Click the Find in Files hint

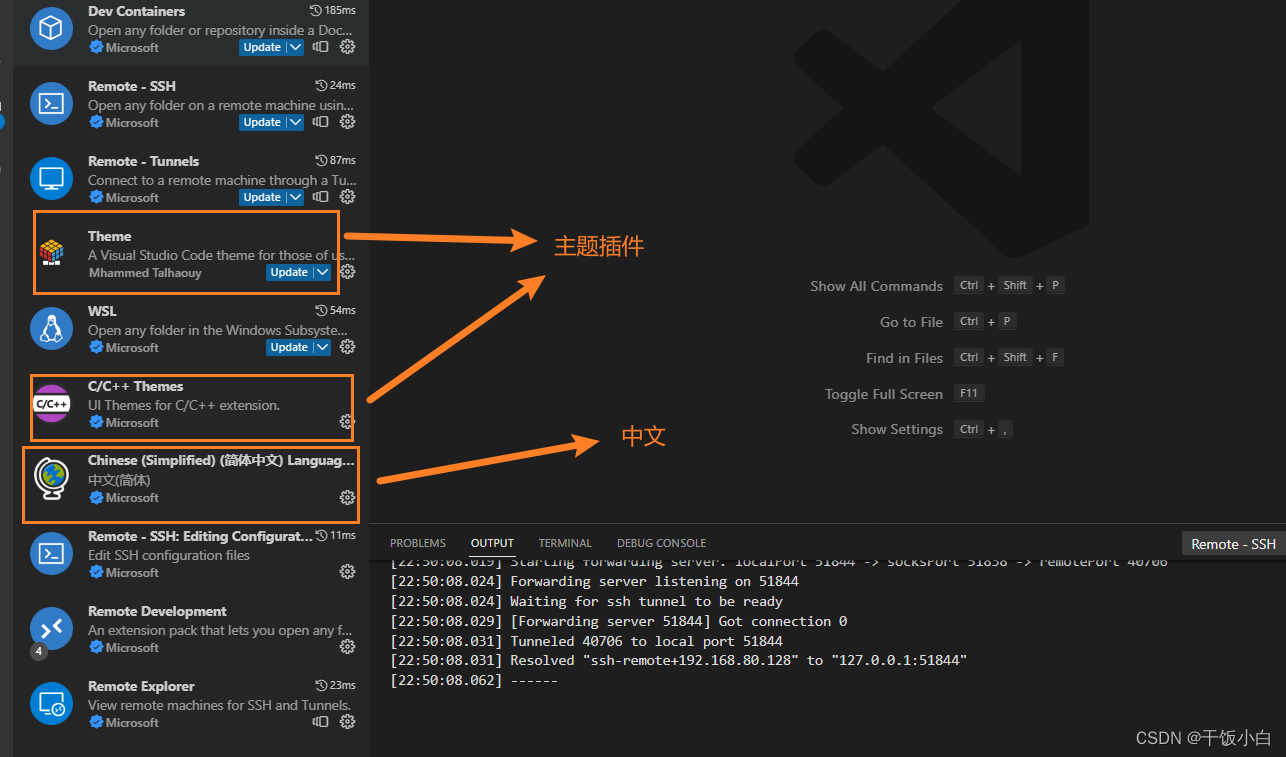904,358
